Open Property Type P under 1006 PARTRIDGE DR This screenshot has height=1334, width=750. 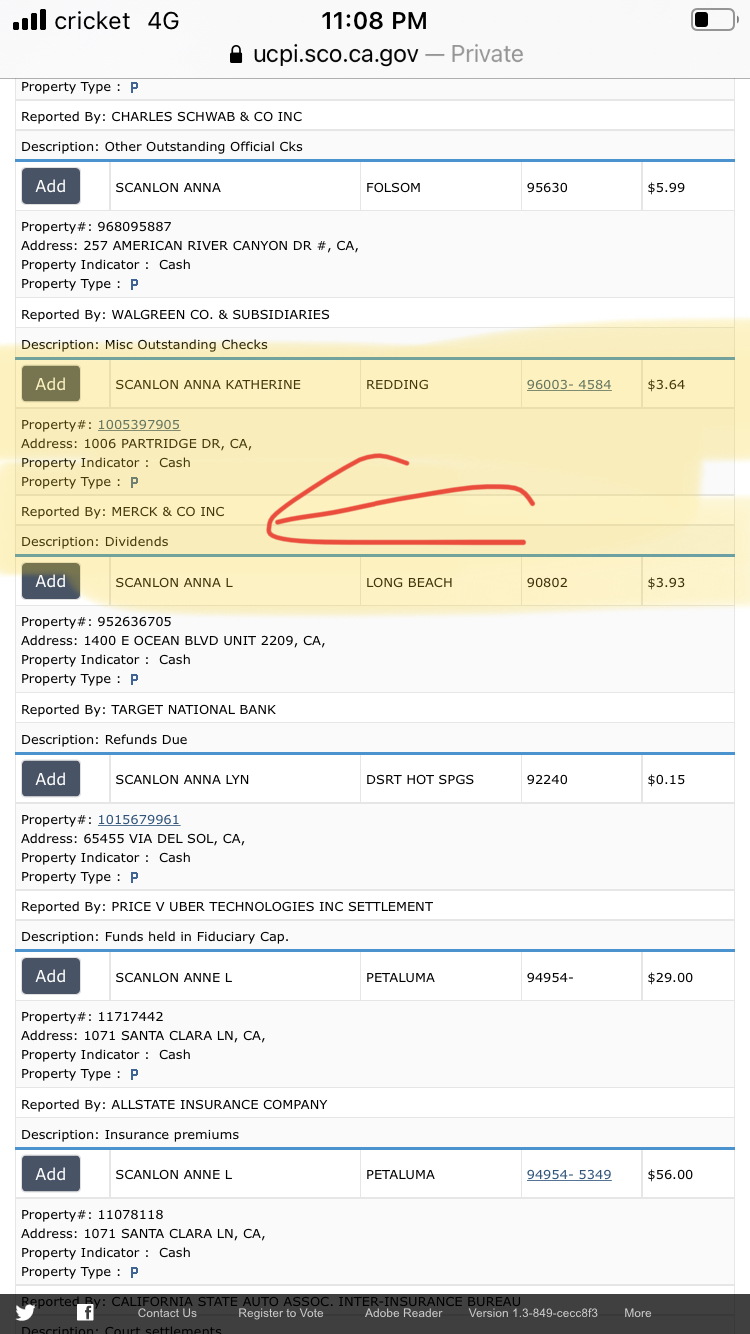coord(134,482)
